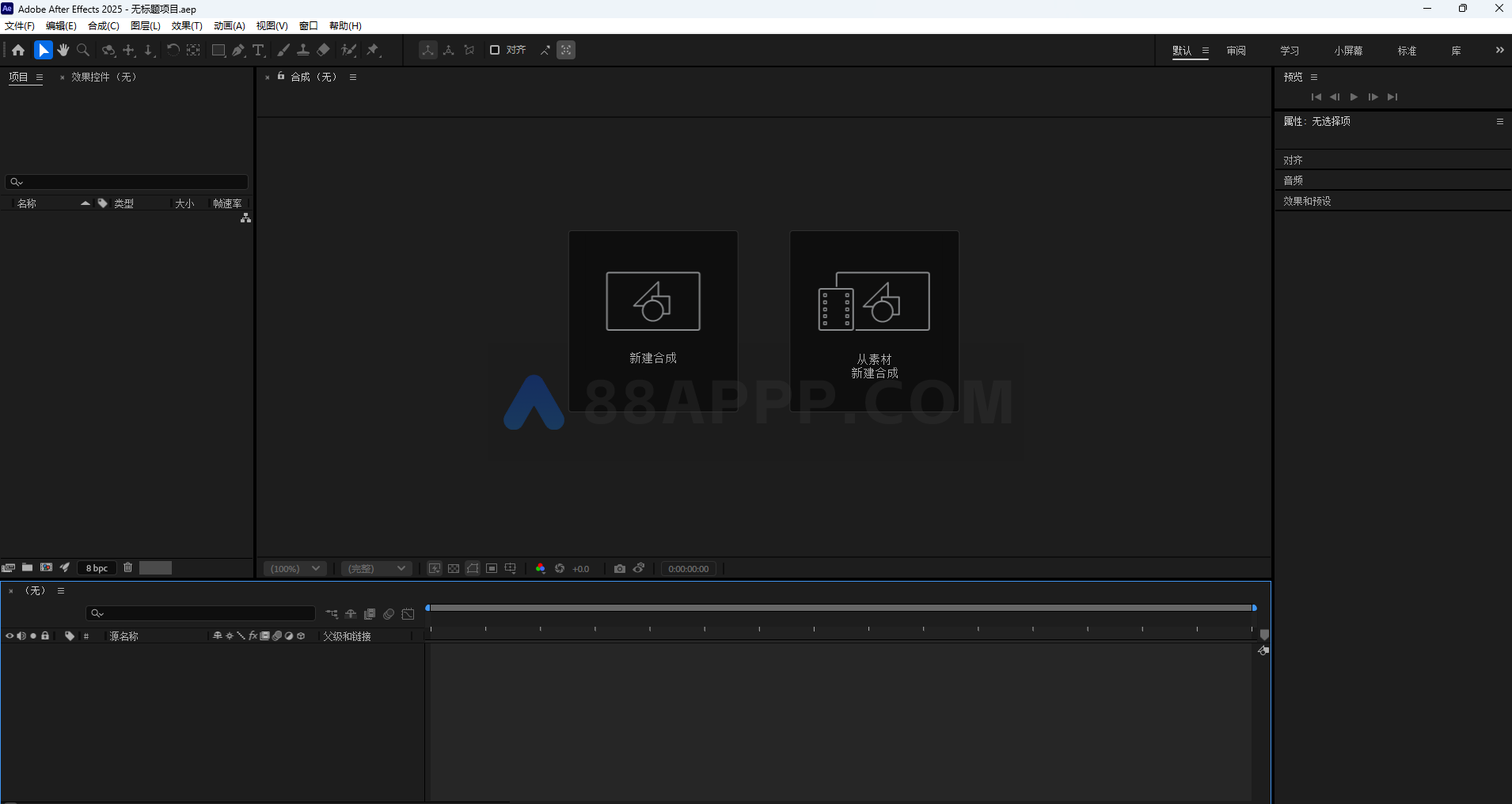Image resolution: width=1512 pixels, height=804 pixels.
Task: Create a new folder in project panel
Action: tap(27, 567)
